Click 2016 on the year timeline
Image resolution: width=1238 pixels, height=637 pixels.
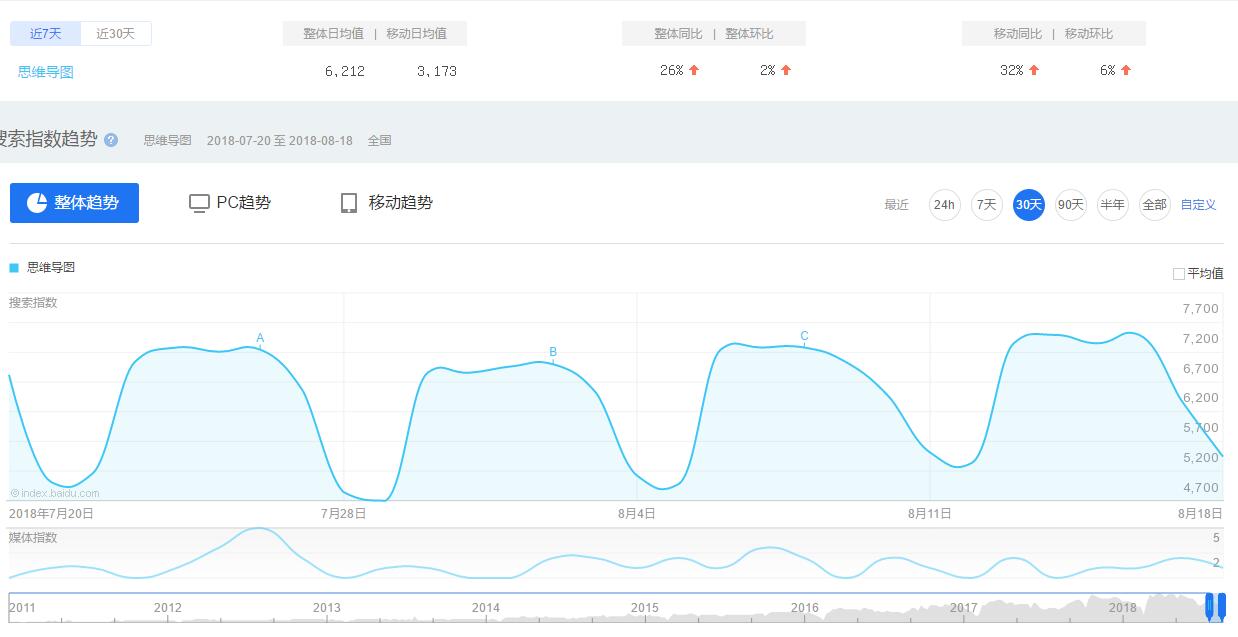[805, 607]
